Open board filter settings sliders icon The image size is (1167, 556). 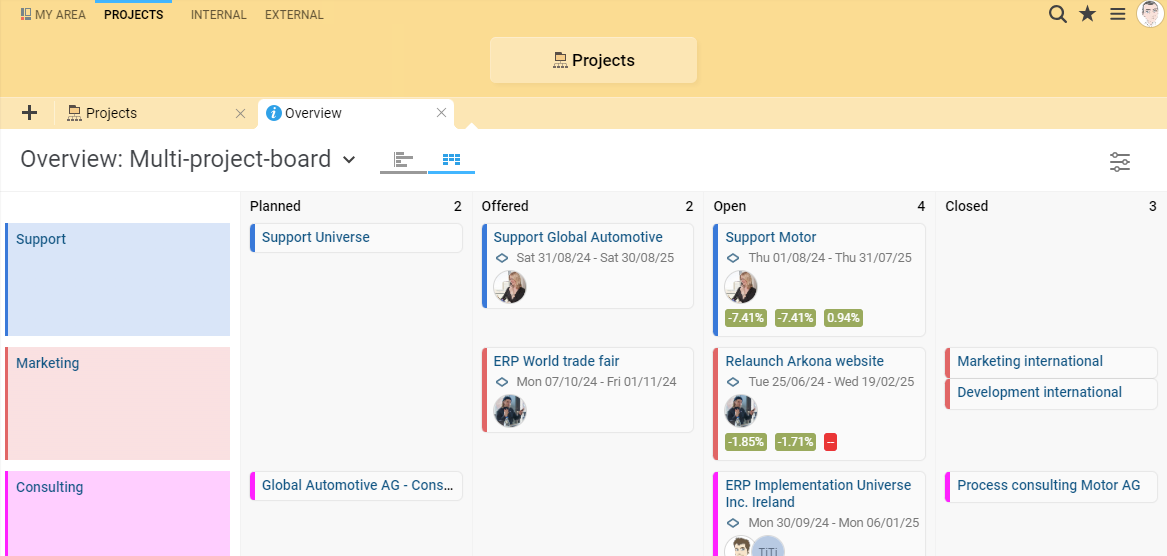(1119, 162)
